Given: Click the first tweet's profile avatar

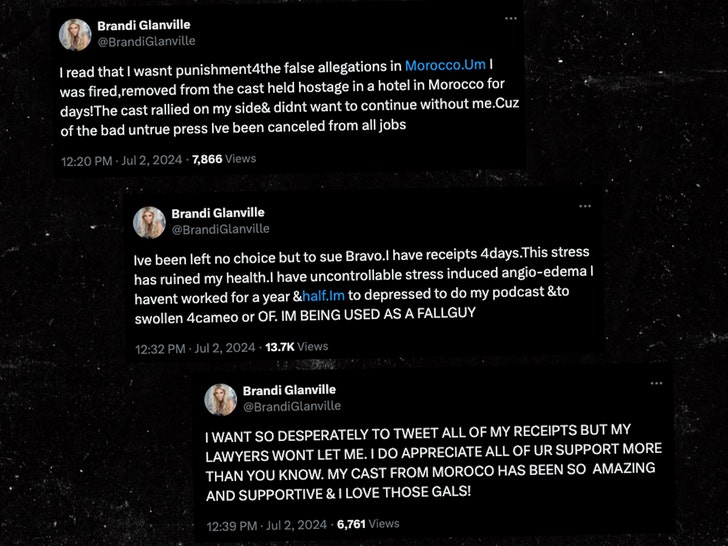Looking at the screenshot, I should [x=75, y=34].
